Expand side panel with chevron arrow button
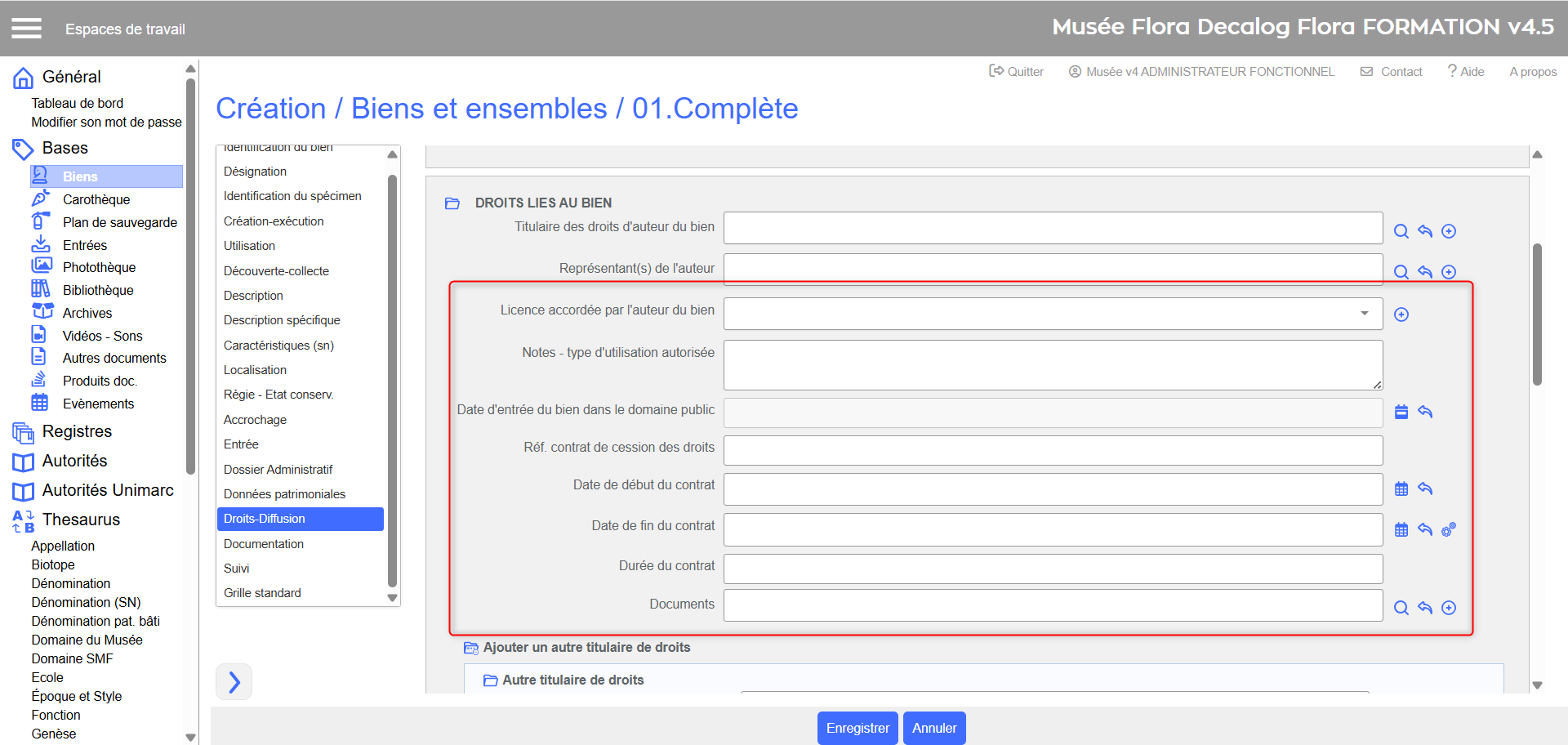 tap(234, 681)
